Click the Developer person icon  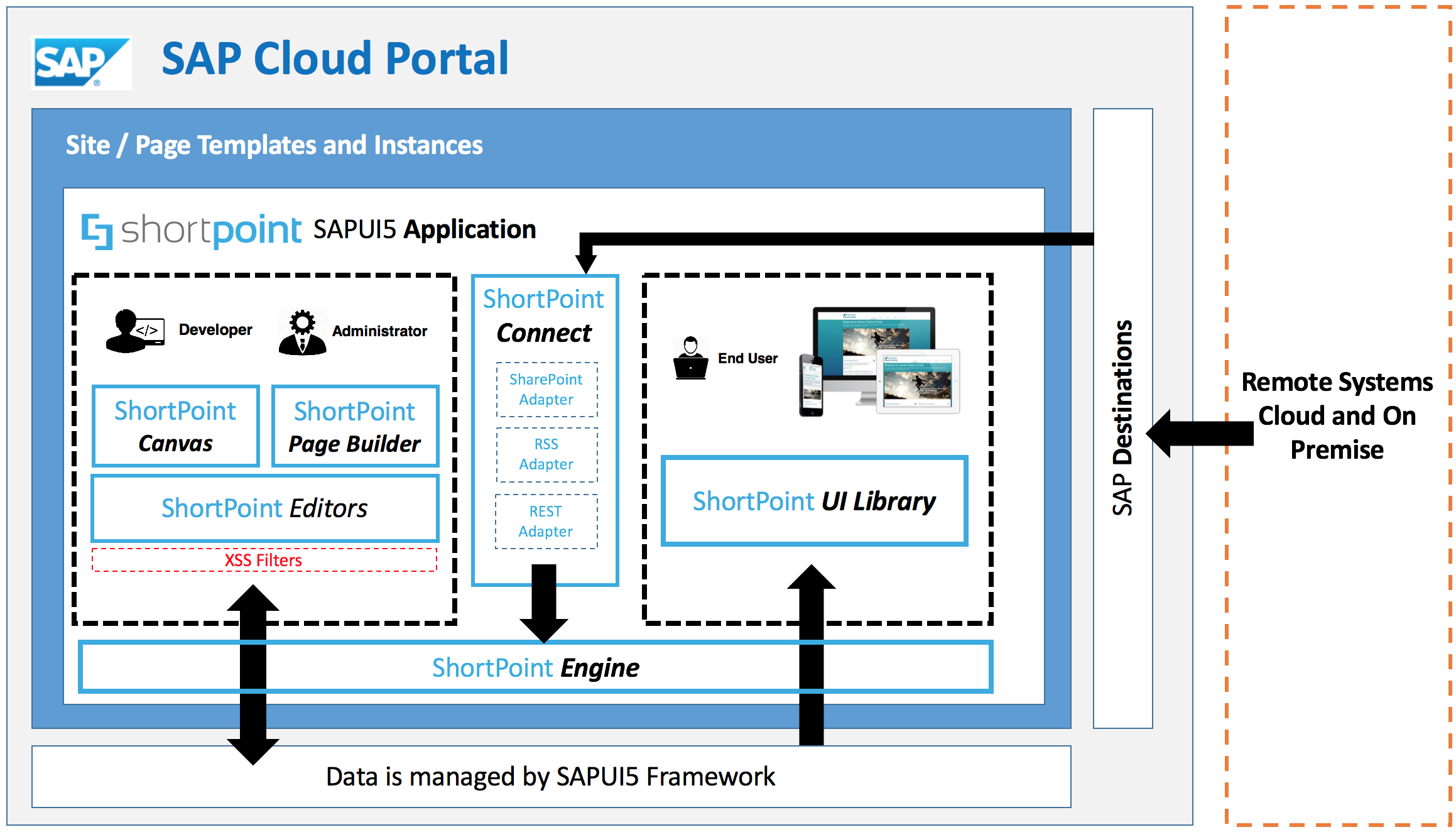(x=135, y=331)
